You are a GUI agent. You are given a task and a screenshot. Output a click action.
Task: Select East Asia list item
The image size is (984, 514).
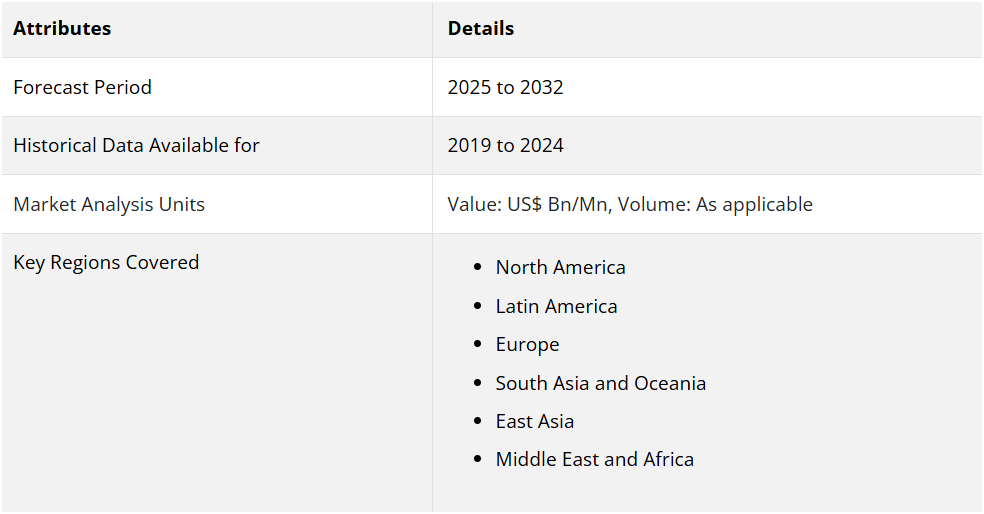(535, 422)
